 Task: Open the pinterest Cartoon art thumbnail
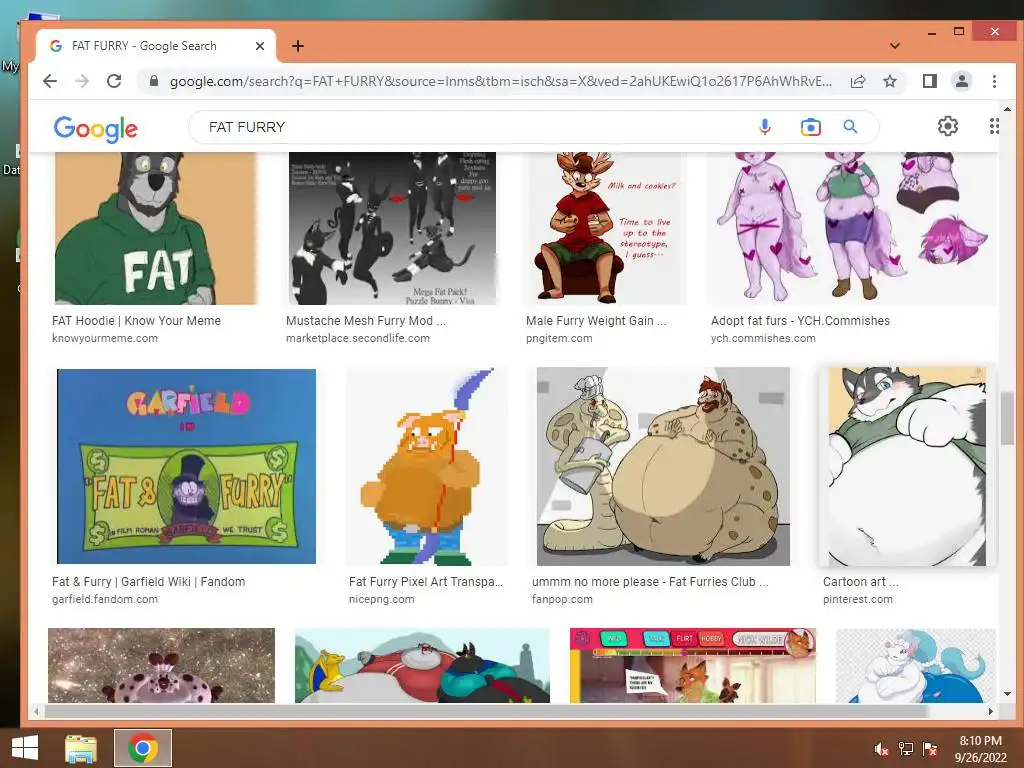907,466
